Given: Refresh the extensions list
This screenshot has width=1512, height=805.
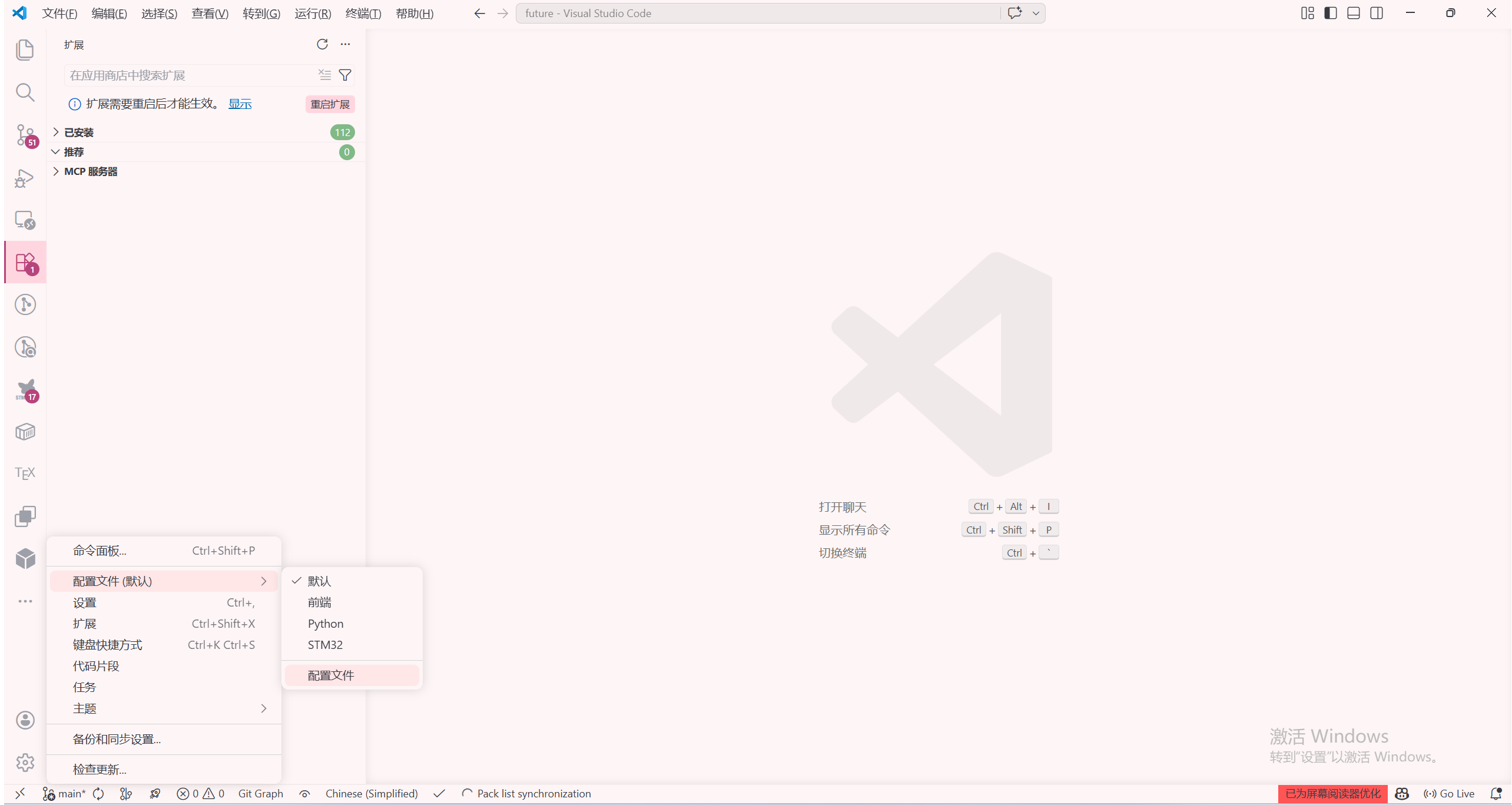Looking at the screenshot, I should pos(322,44).
